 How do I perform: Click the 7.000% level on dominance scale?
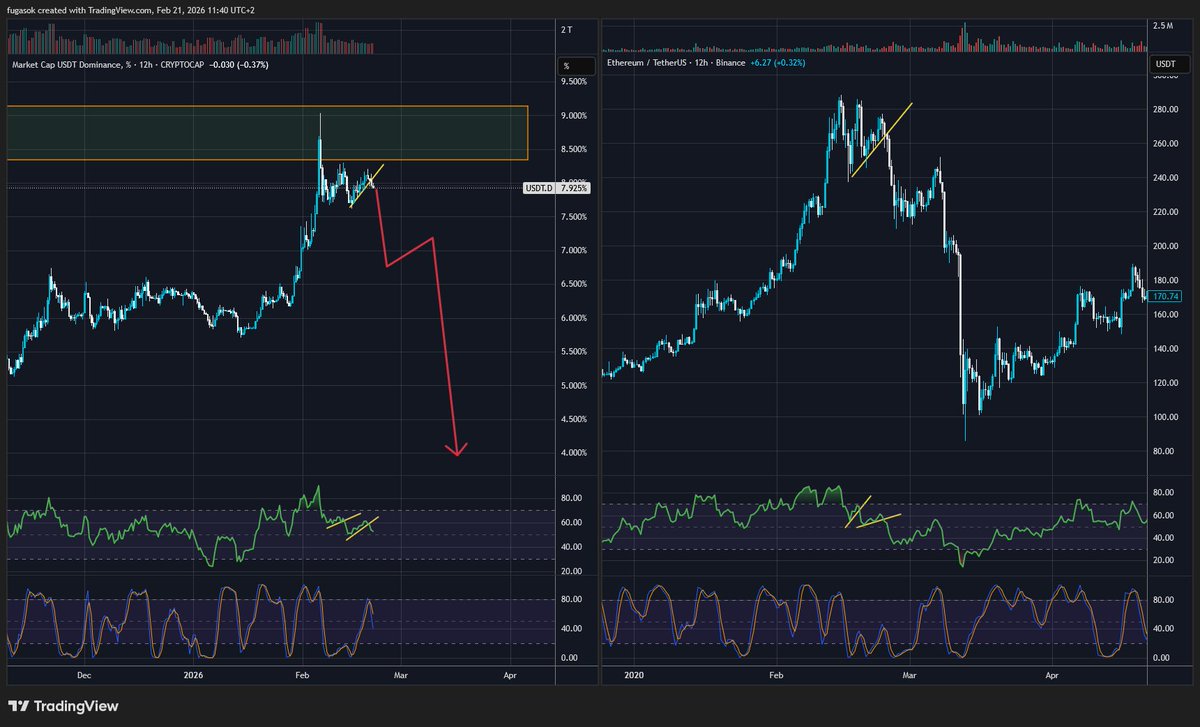pos(575,251)
